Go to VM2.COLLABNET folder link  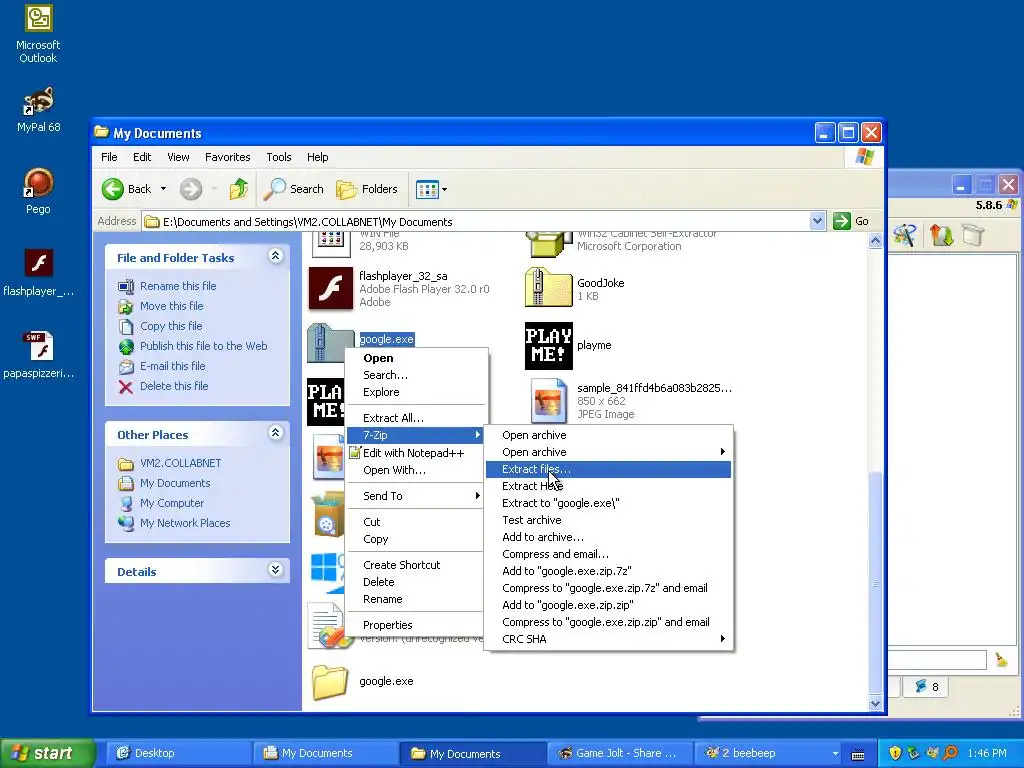point(180,463)
